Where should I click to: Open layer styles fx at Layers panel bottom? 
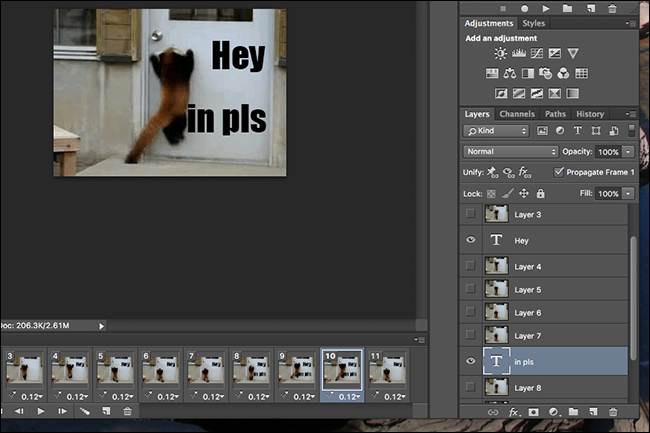(514, 411)
